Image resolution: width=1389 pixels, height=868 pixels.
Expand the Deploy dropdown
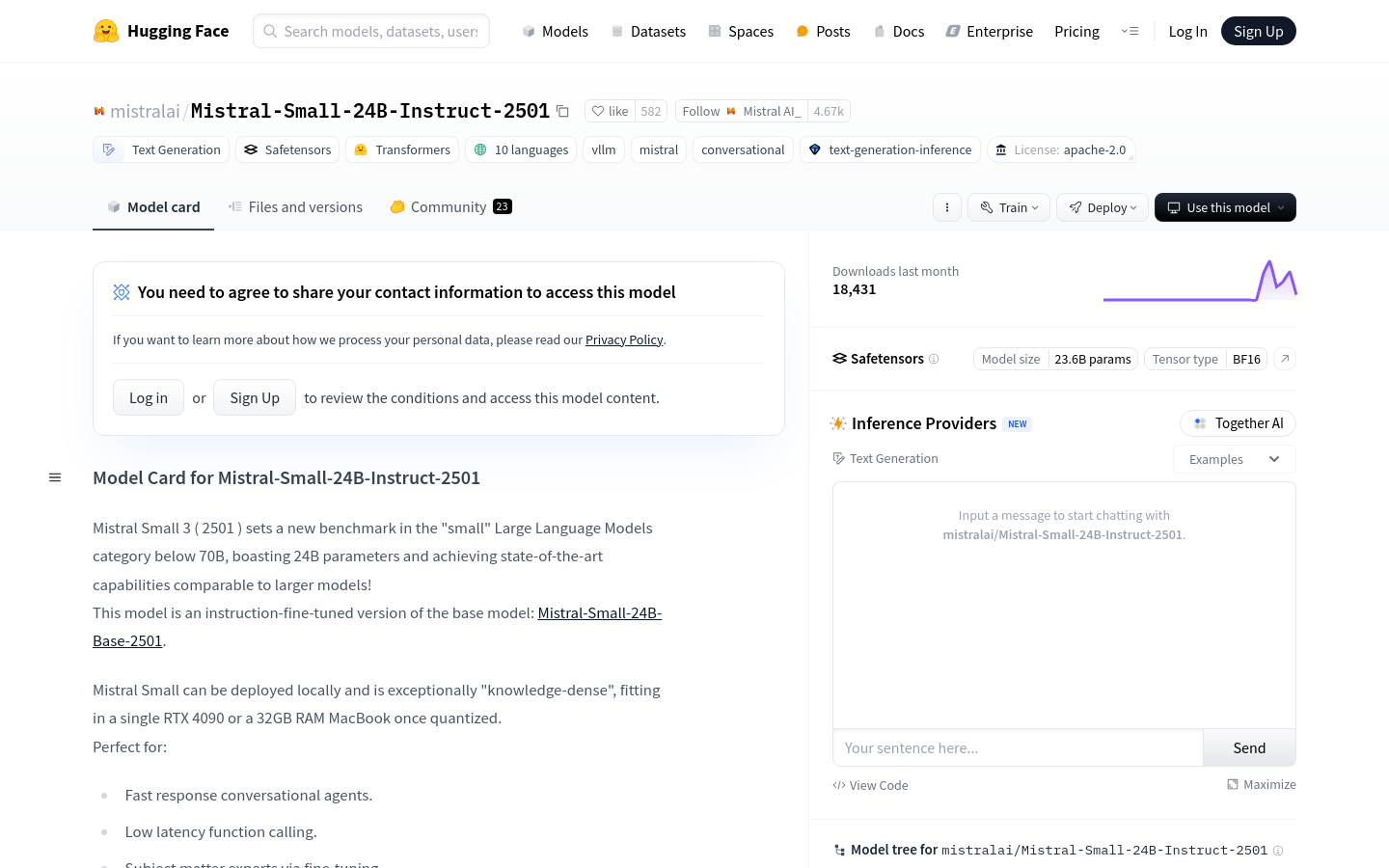click(1103, 207)
